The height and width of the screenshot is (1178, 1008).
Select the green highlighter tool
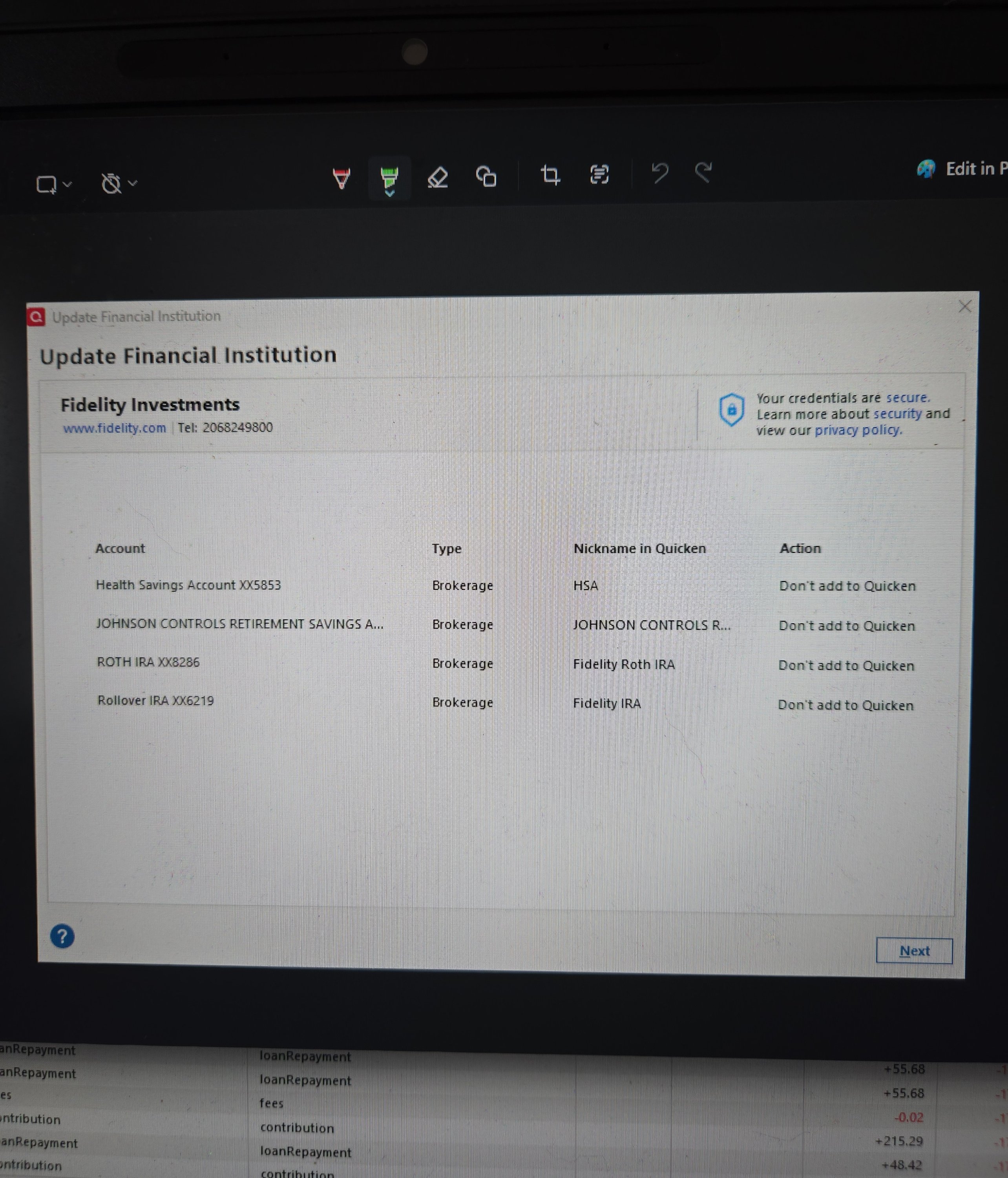click(389, 176)
